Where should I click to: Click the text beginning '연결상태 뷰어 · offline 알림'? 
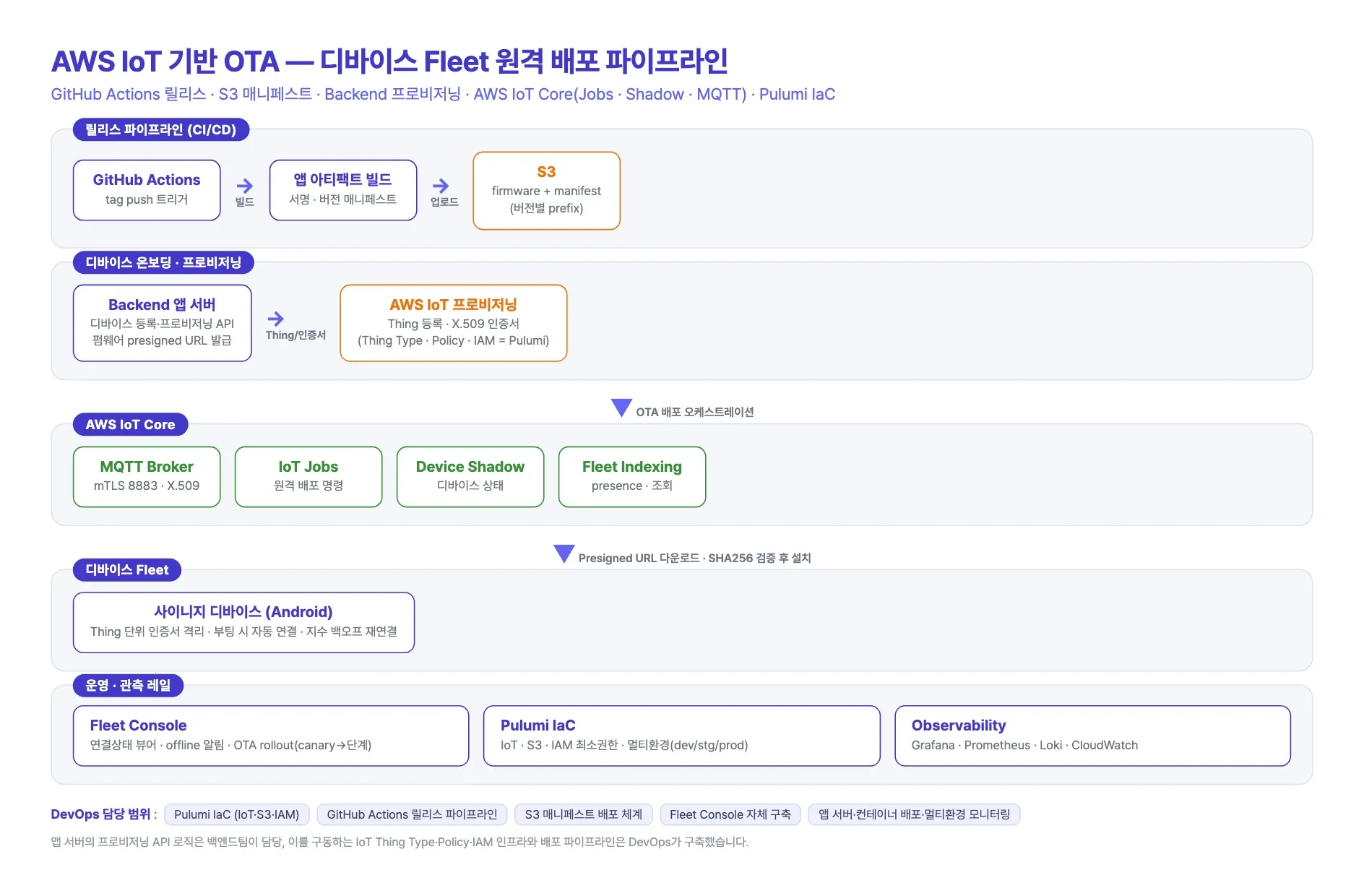(230, 745)
